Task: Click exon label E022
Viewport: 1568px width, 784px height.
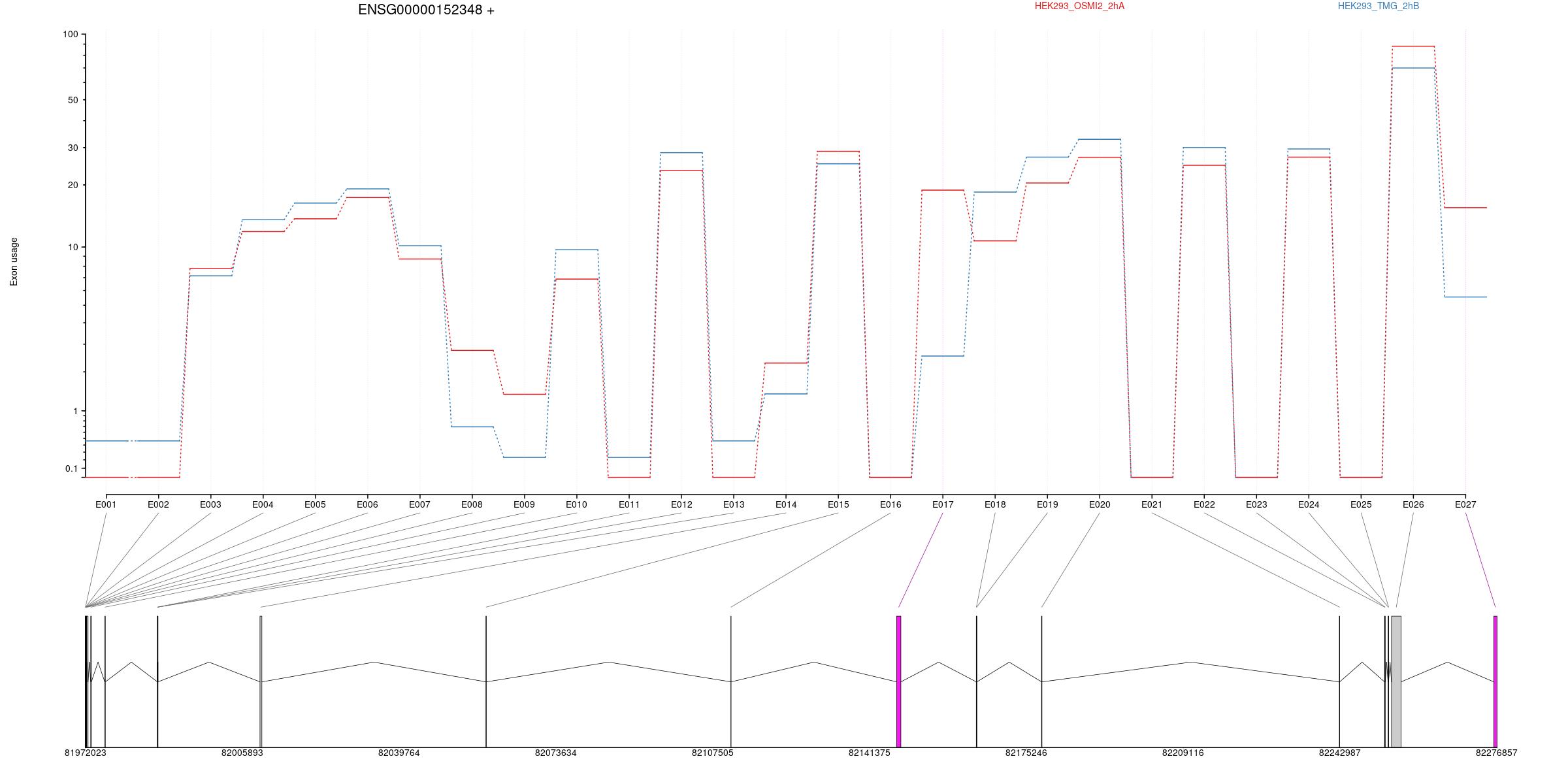Action: 1204,504
